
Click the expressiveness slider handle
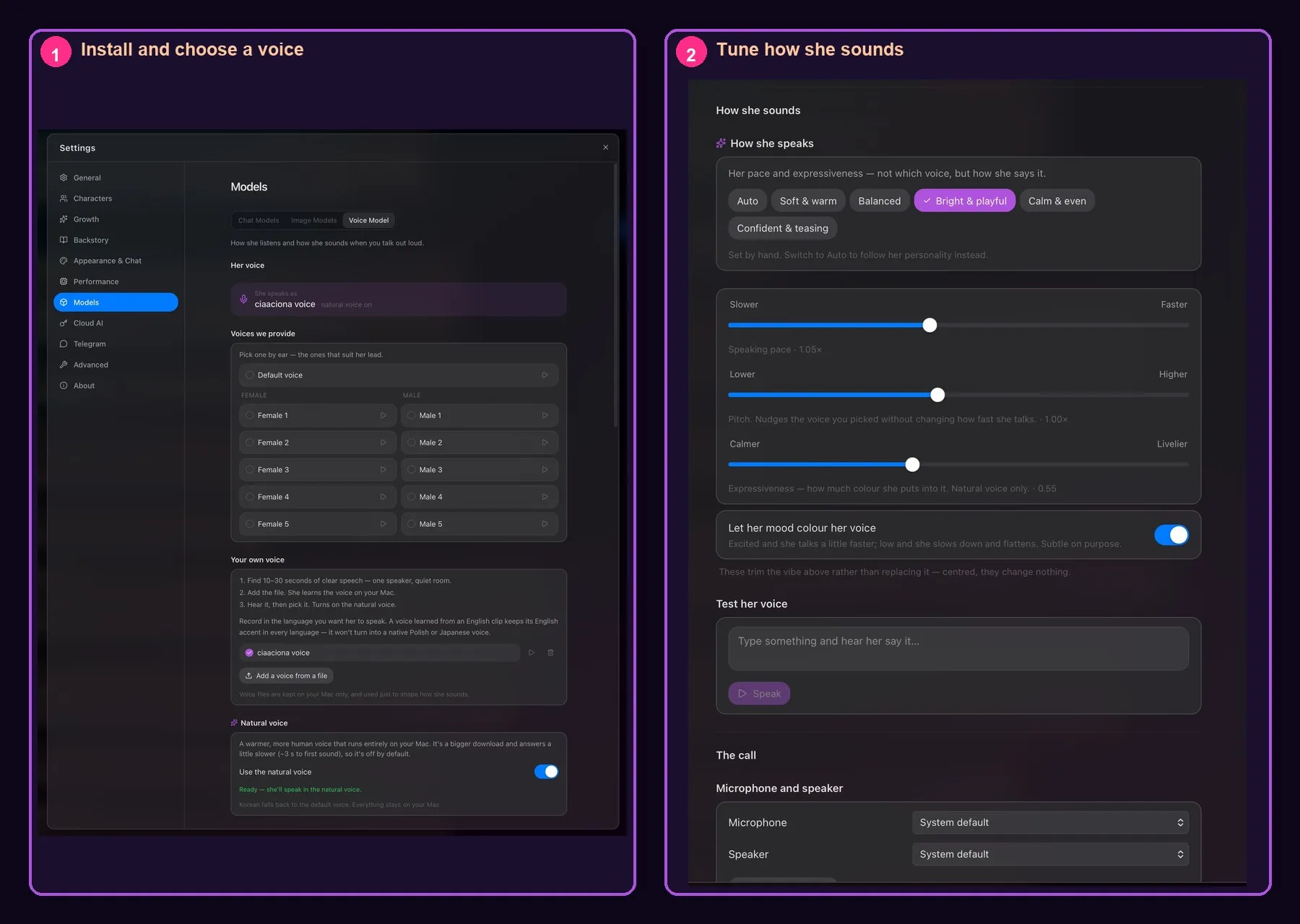[x=913, y=465]
